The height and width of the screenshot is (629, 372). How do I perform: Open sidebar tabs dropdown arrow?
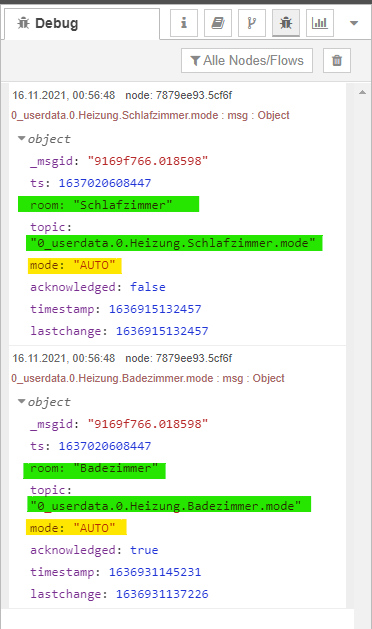(354, 23)
